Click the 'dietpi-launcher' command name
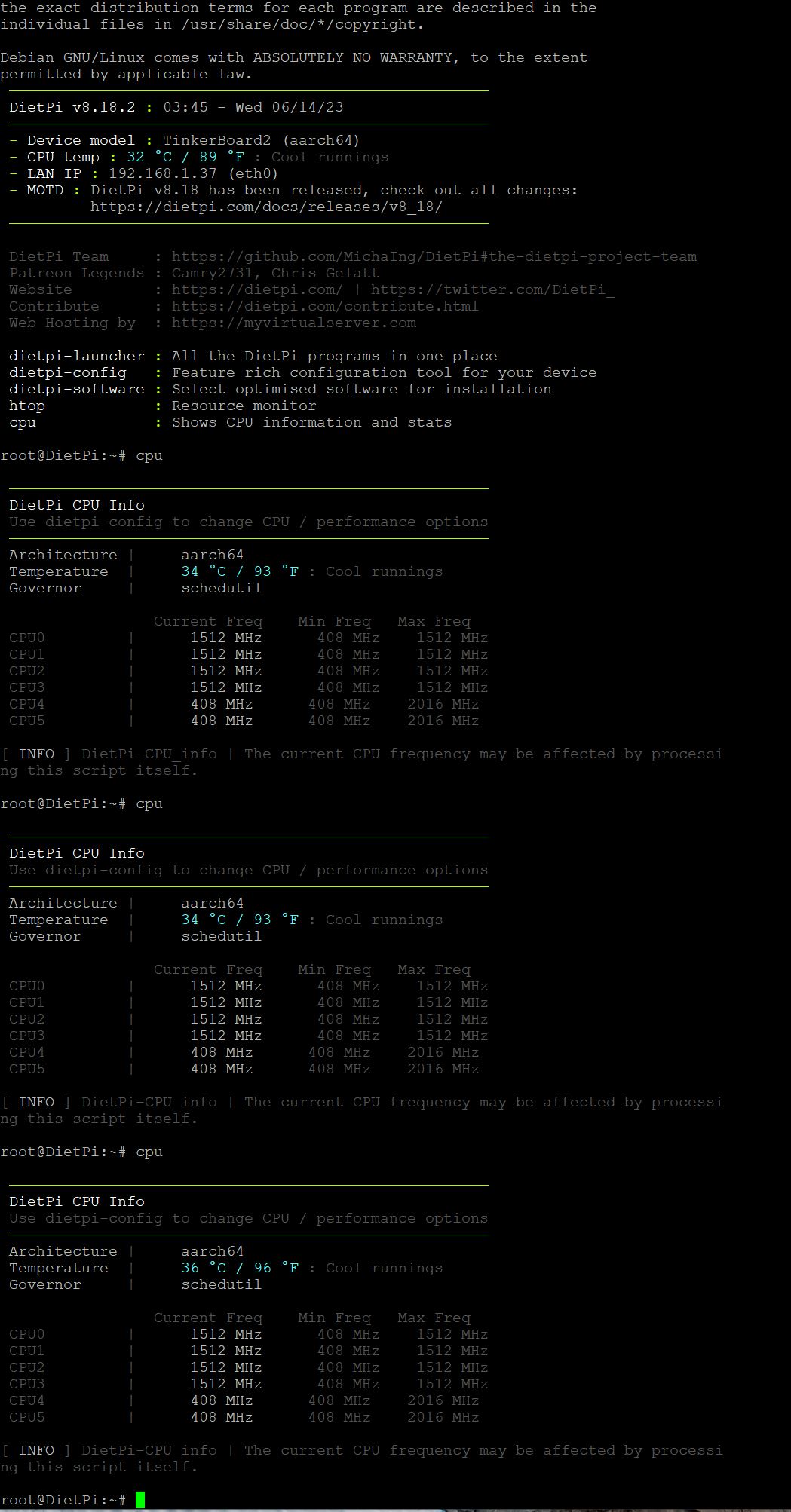Screen dimensions: 791x1512 tap(77, 356)
